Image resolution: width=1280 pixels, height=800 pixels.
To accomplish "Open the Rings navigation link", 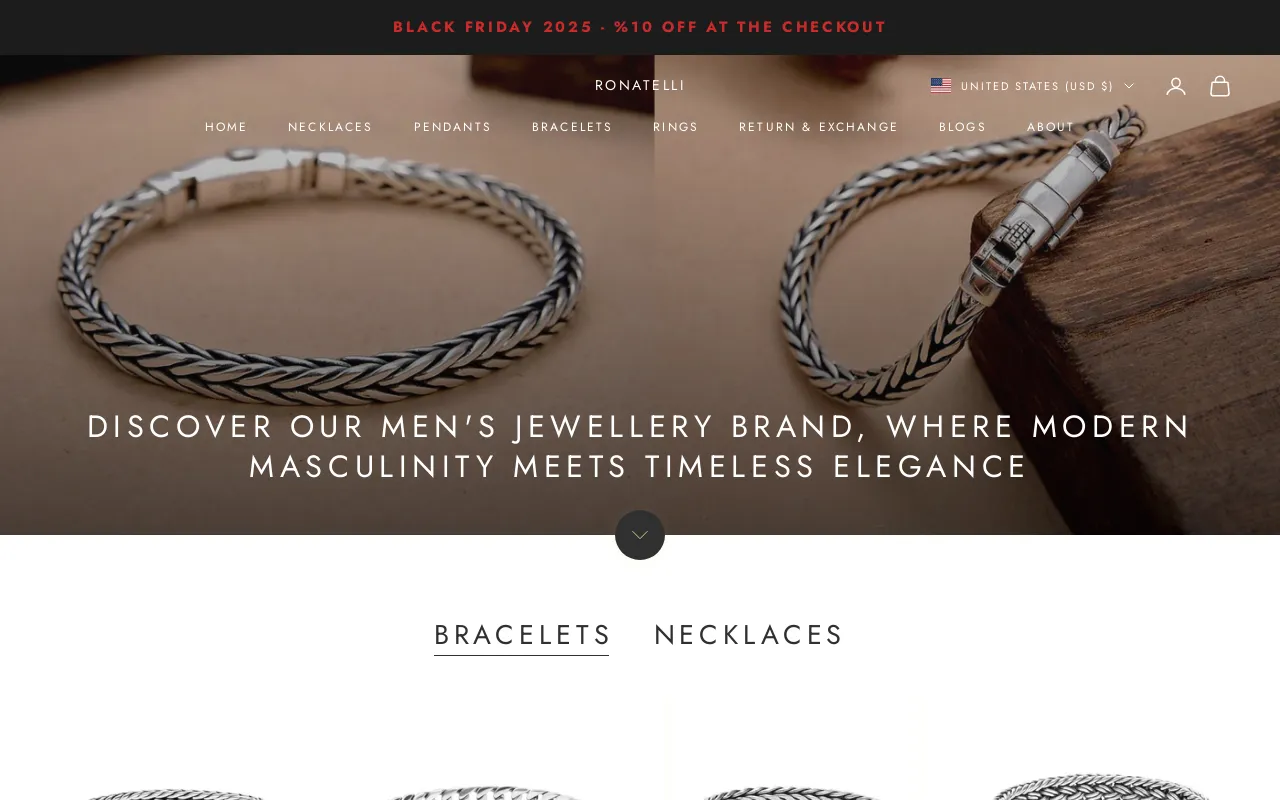I will [676, 127].
